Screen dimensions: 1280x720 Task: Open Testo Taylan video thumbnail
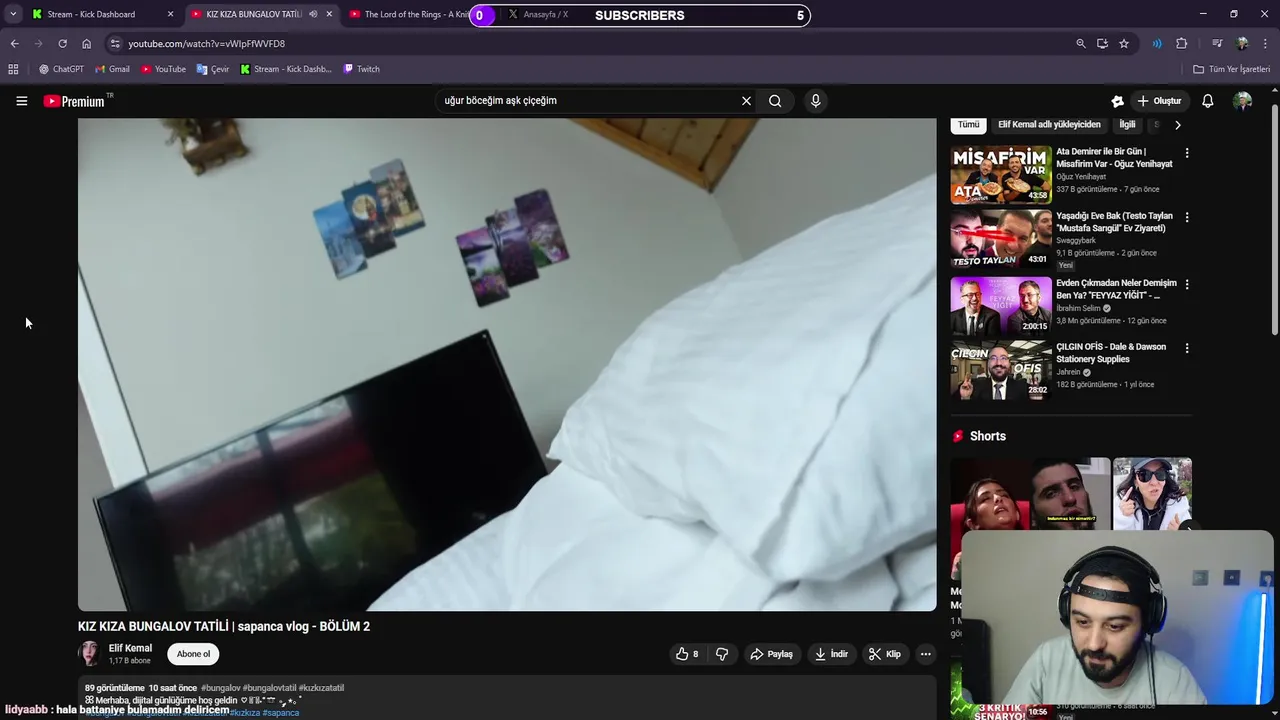point(1001,238)
